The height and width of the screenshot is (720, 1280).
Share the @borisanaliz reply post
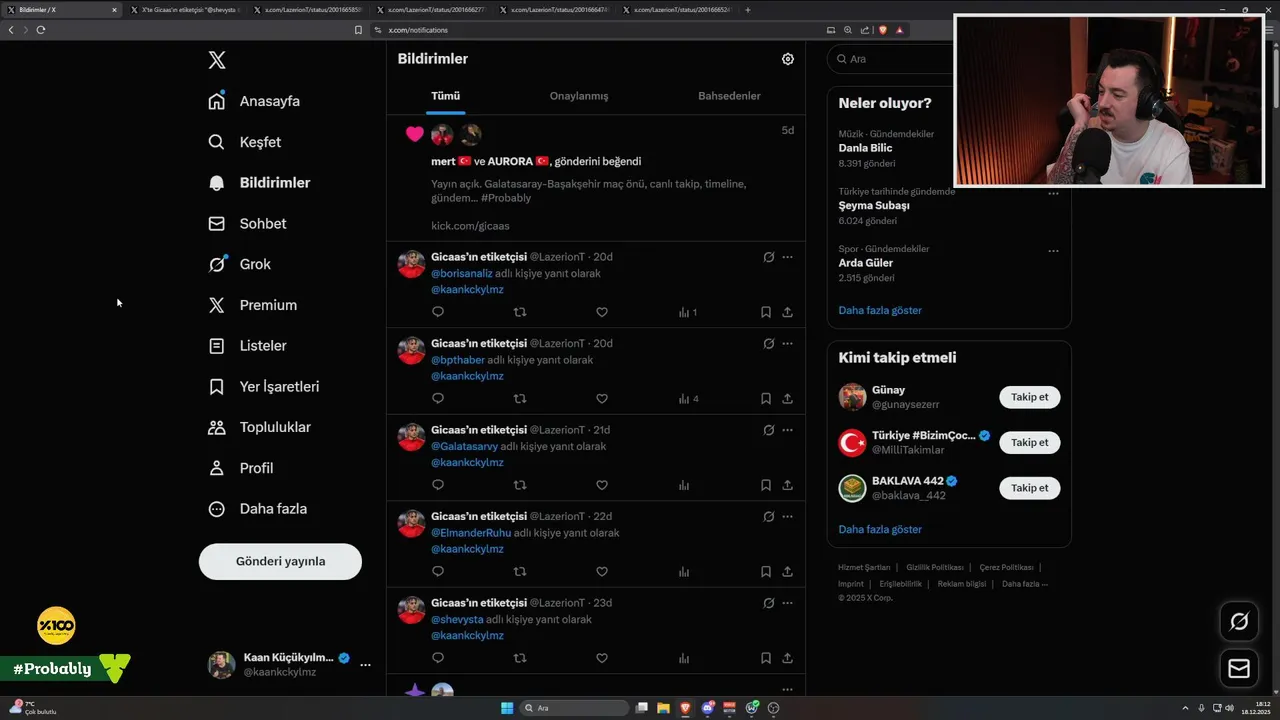point(788,312)
